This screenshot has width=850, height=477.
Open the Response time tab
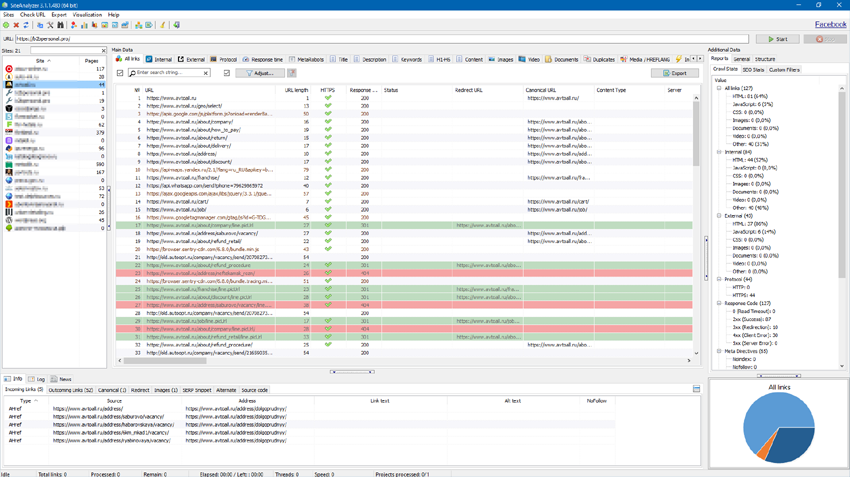click(263, 59)
